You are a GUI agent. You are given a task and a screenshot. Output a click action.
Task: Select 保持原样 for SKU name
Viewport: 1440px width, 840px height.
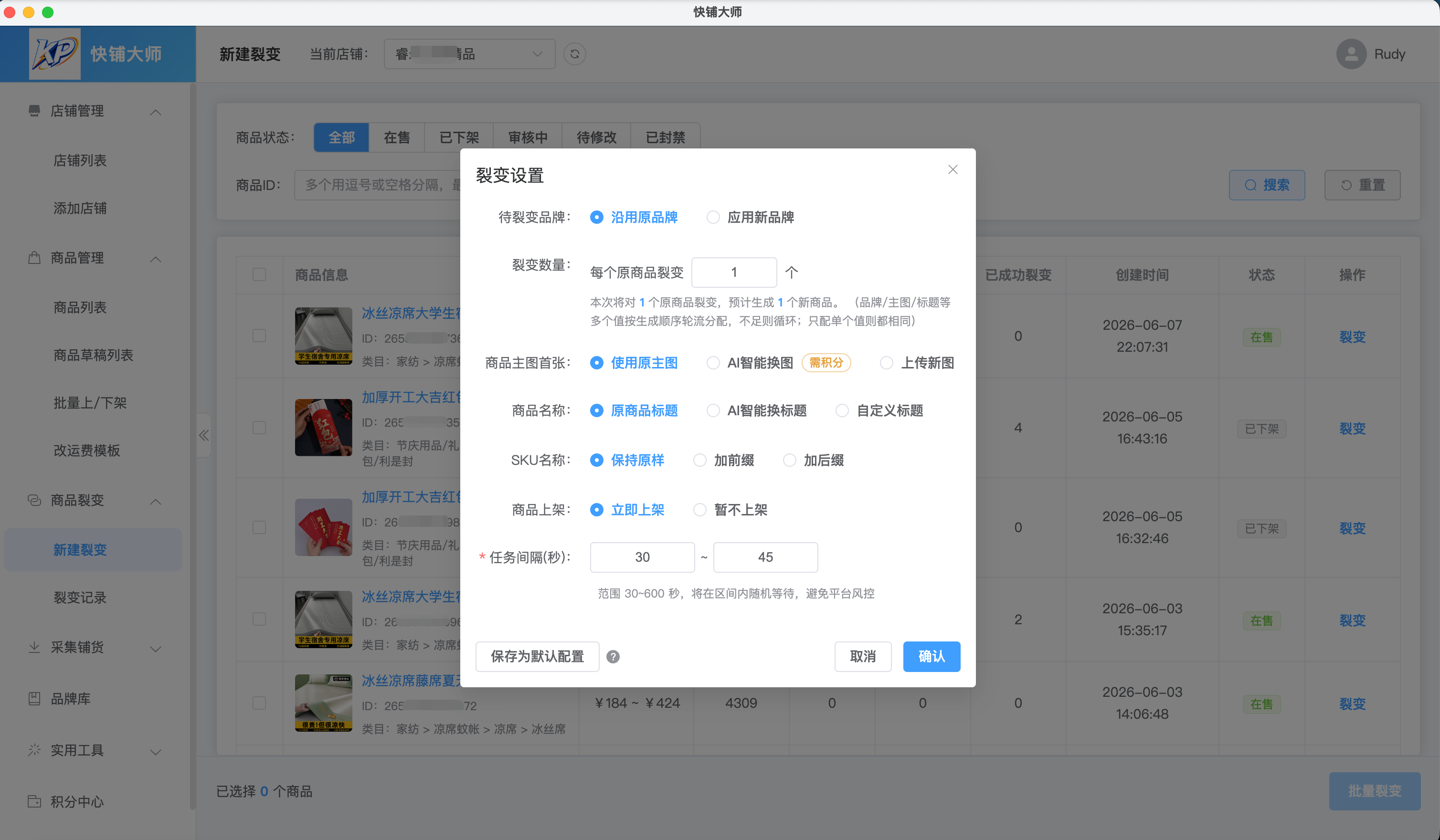pos(627,460)
